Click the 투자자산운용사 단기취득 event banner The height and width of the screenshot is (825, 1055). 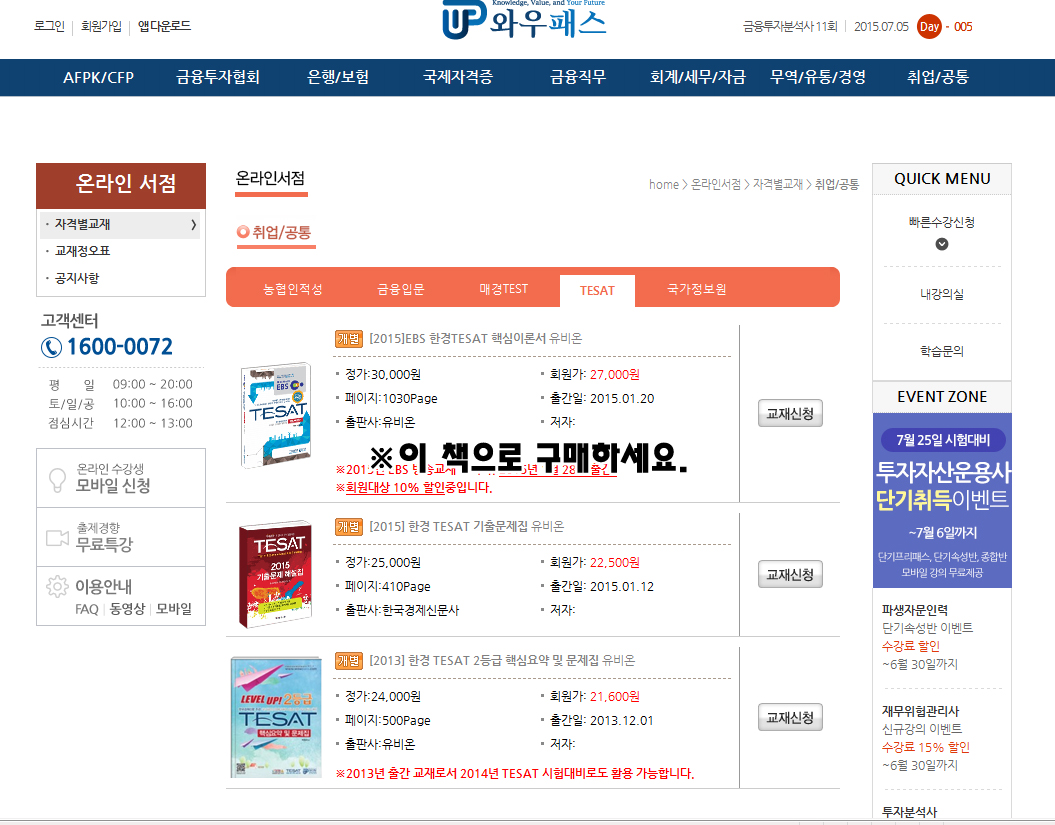pyautogui.click(x=941, y=500)
